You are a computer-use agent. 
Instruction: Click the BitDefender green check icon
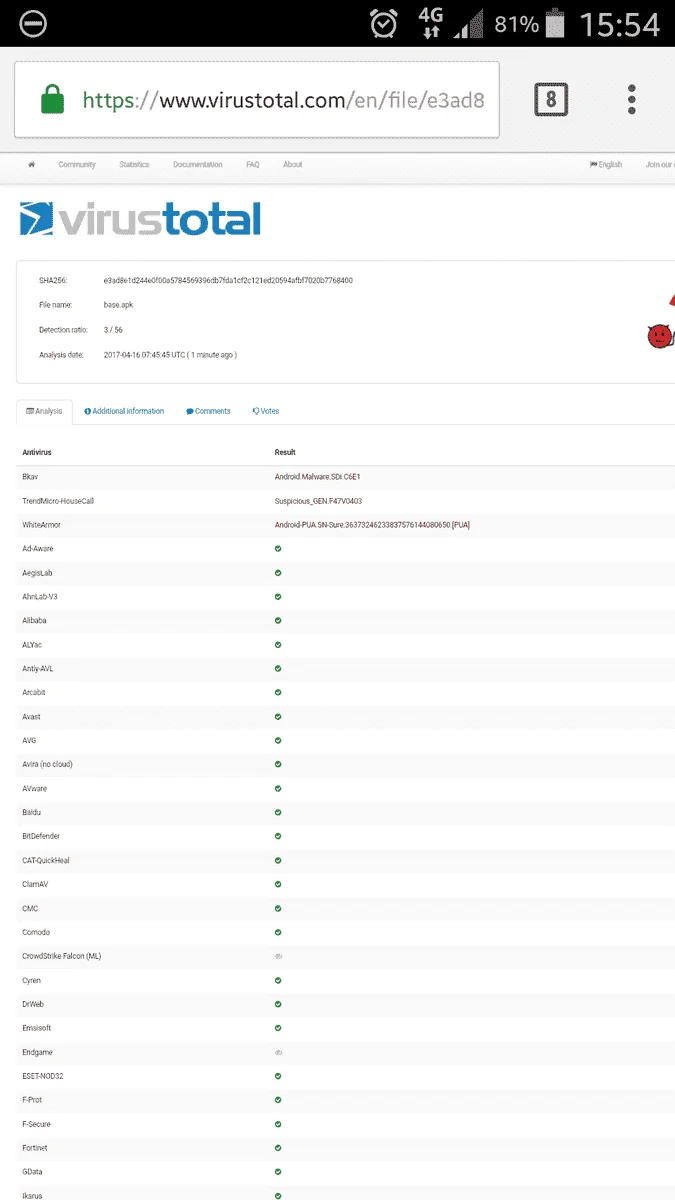point(278,836)
